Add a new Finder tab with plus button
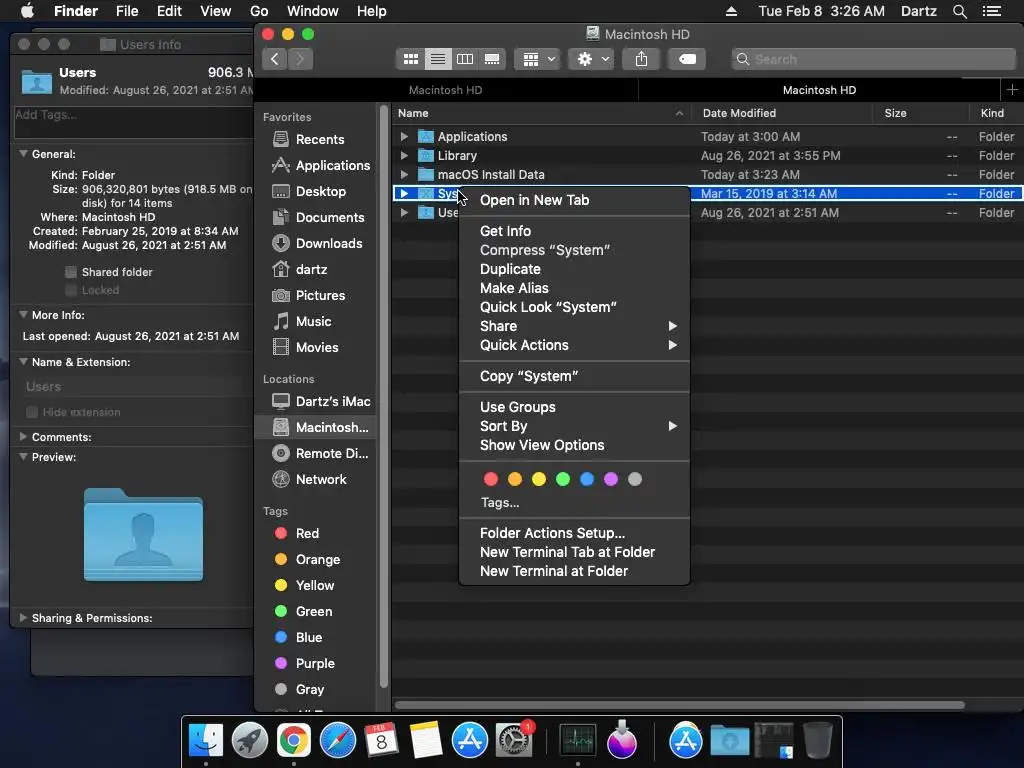 tap(1012, 90)
